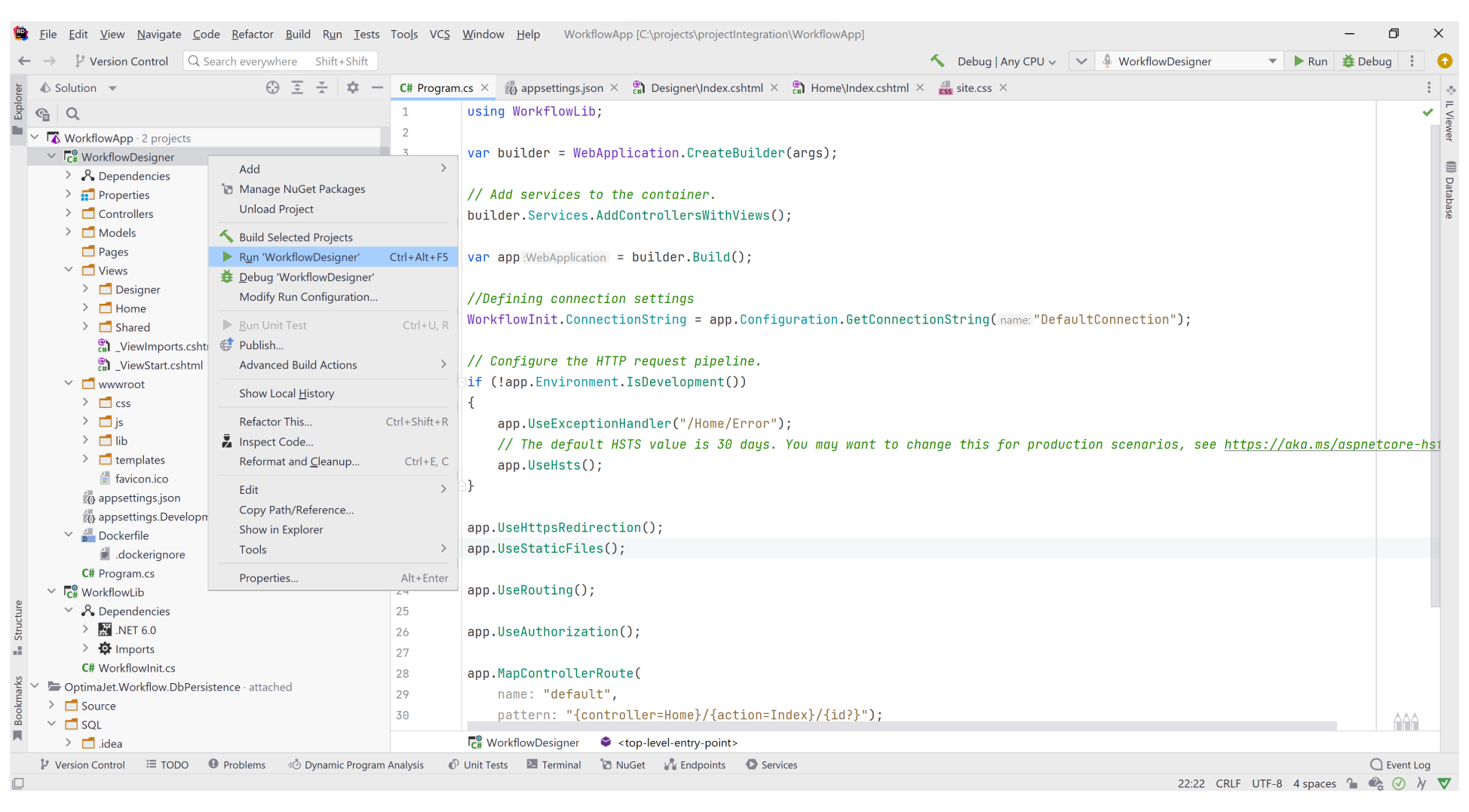The image size is (1469, 812).
Task: Click the forward navigation arrow
Action: click(50, 61)
